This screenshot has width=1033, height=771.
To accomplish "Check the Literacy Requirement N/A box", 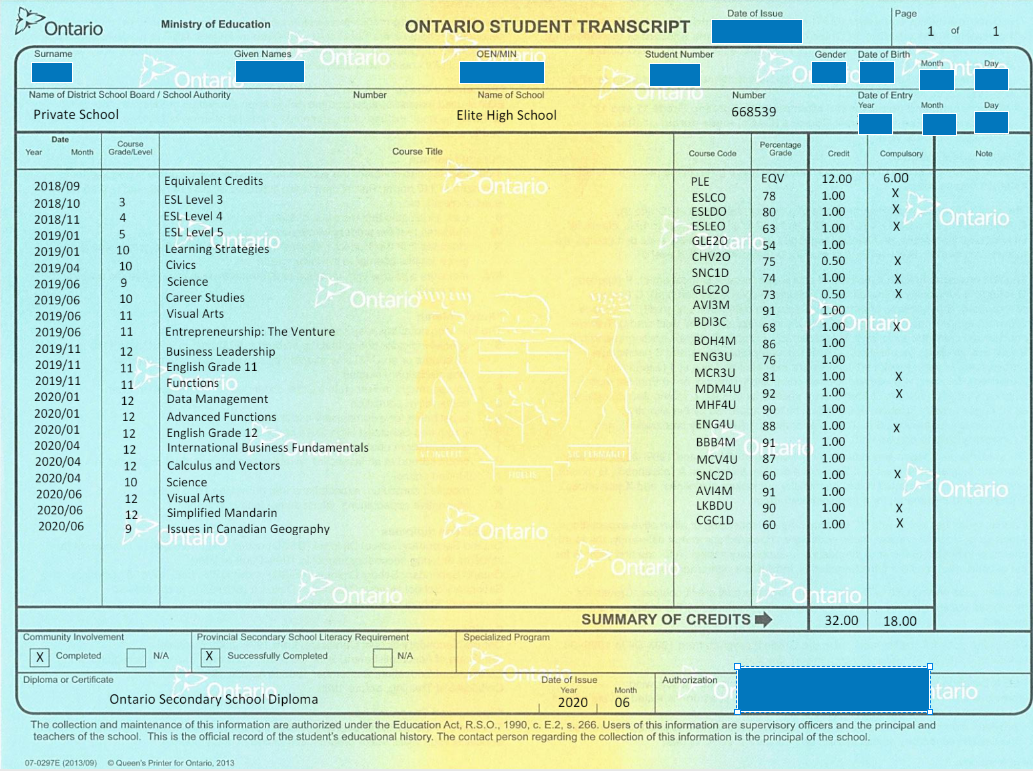I will (x=383, y=657).
